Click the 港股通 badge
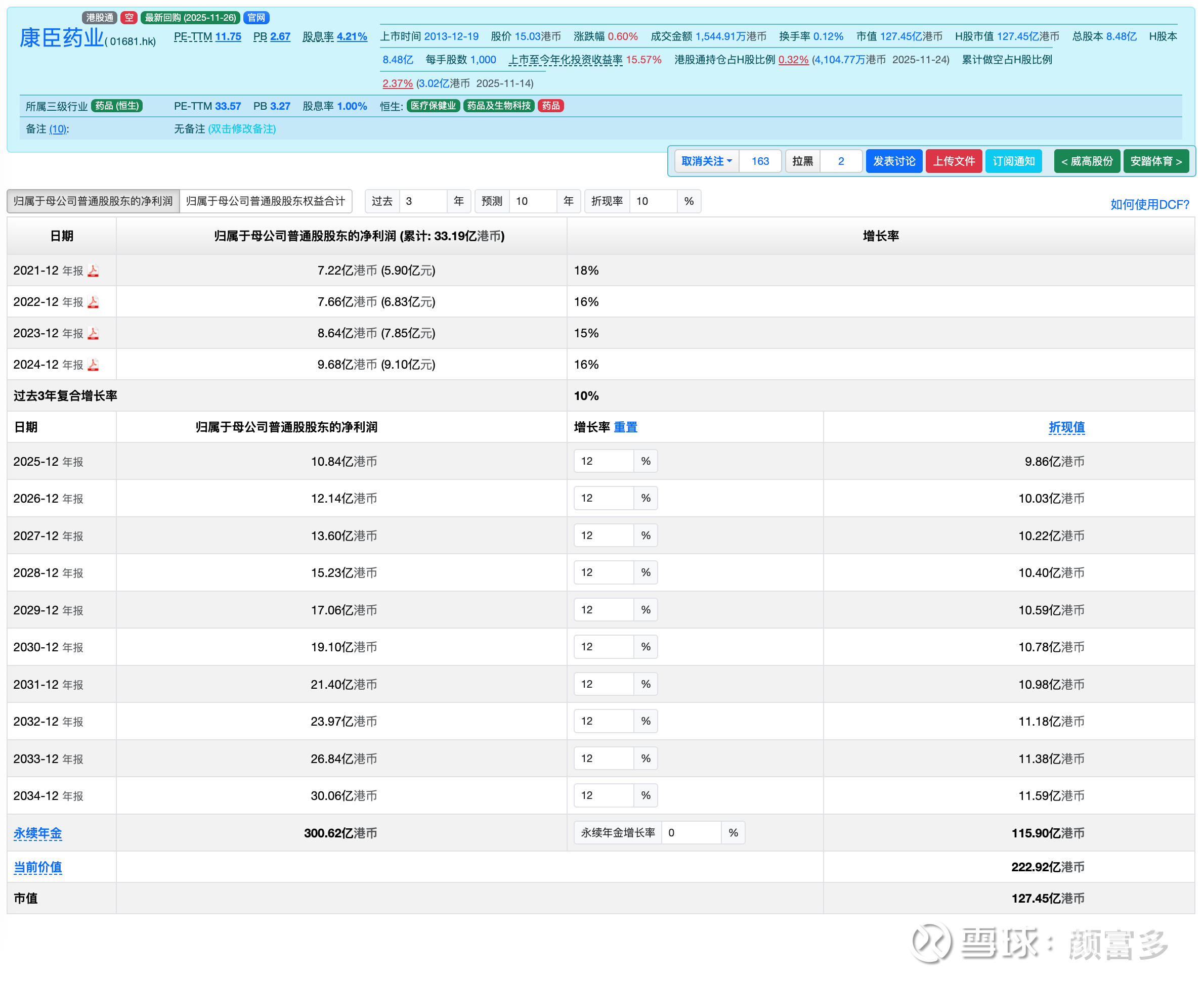Viewport: 1204px width, 981px height. tap(100, 18)
